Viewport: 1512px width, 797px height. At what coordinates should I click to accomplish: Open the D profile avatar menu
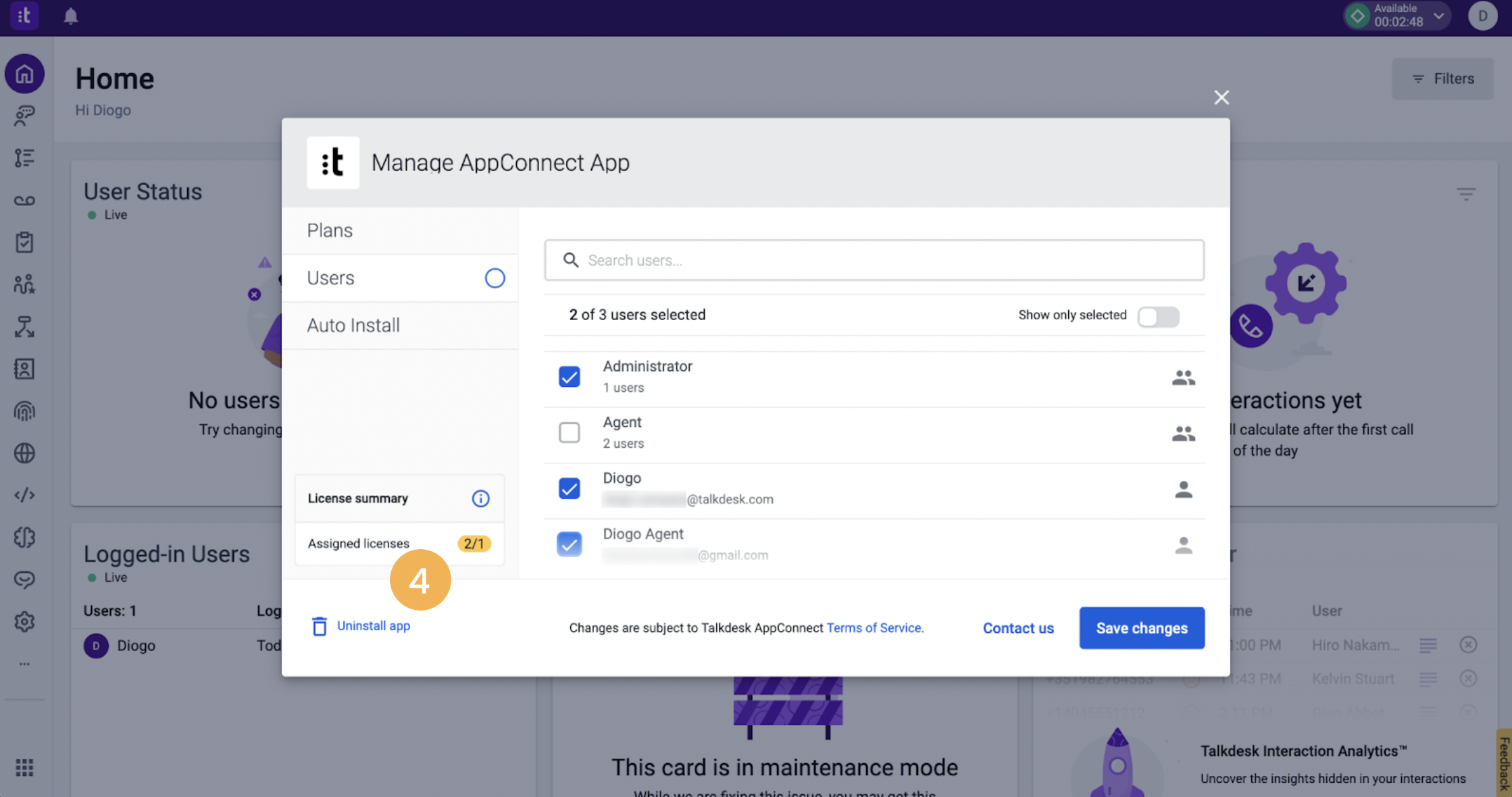point(1483,16)
